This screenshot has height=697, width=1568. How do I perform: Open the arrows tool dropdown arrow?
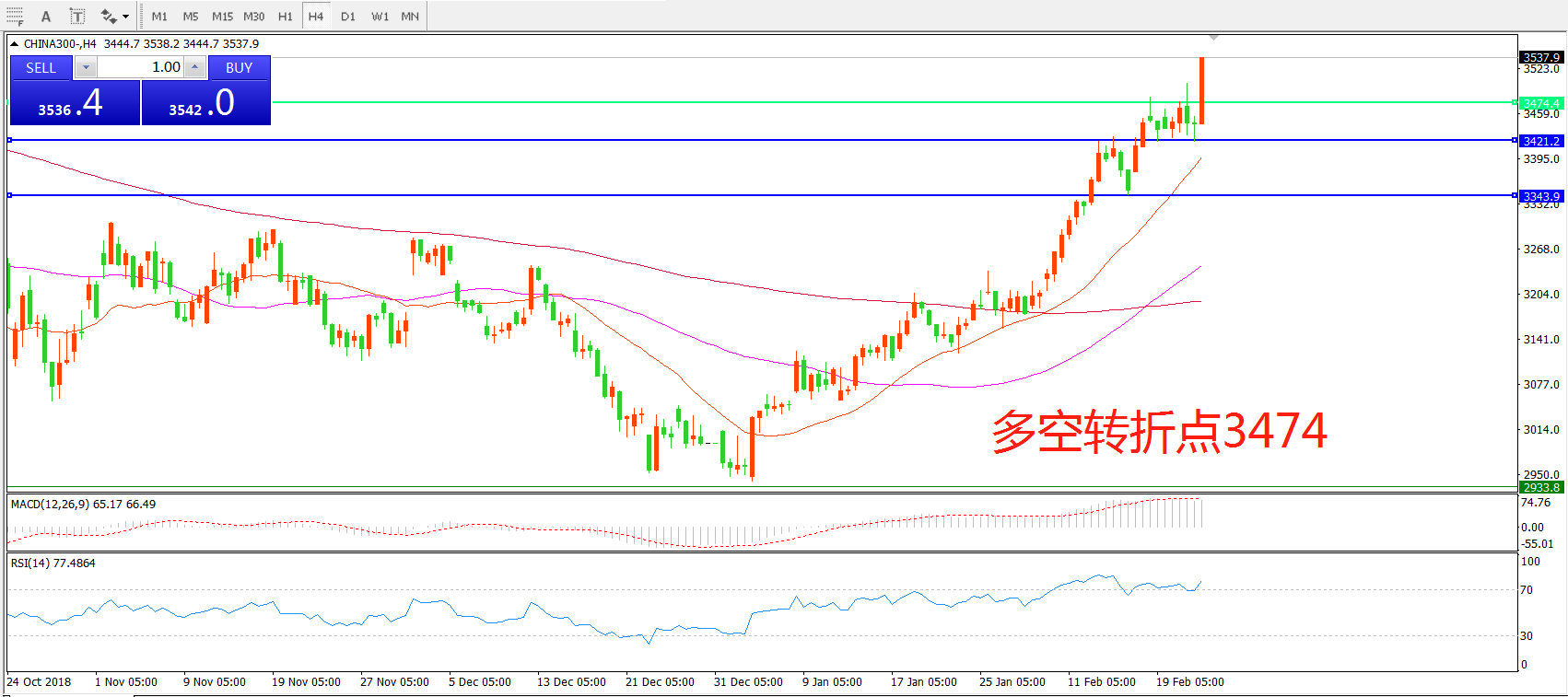126,17
